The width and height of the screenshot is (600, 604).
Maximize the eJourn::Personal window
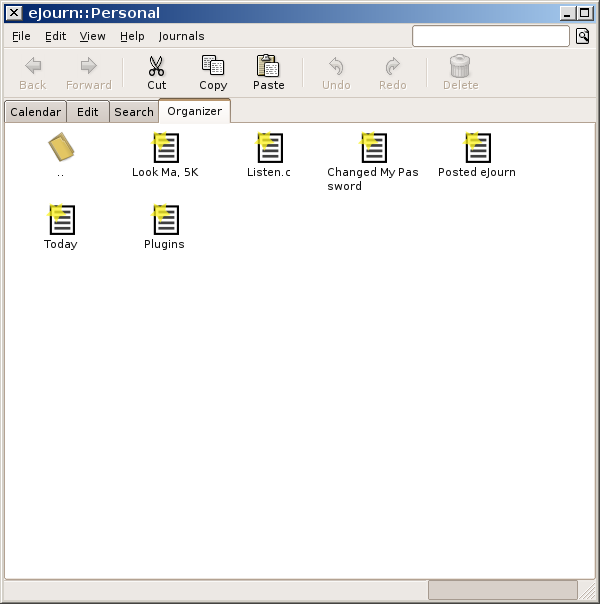point(584,13)
